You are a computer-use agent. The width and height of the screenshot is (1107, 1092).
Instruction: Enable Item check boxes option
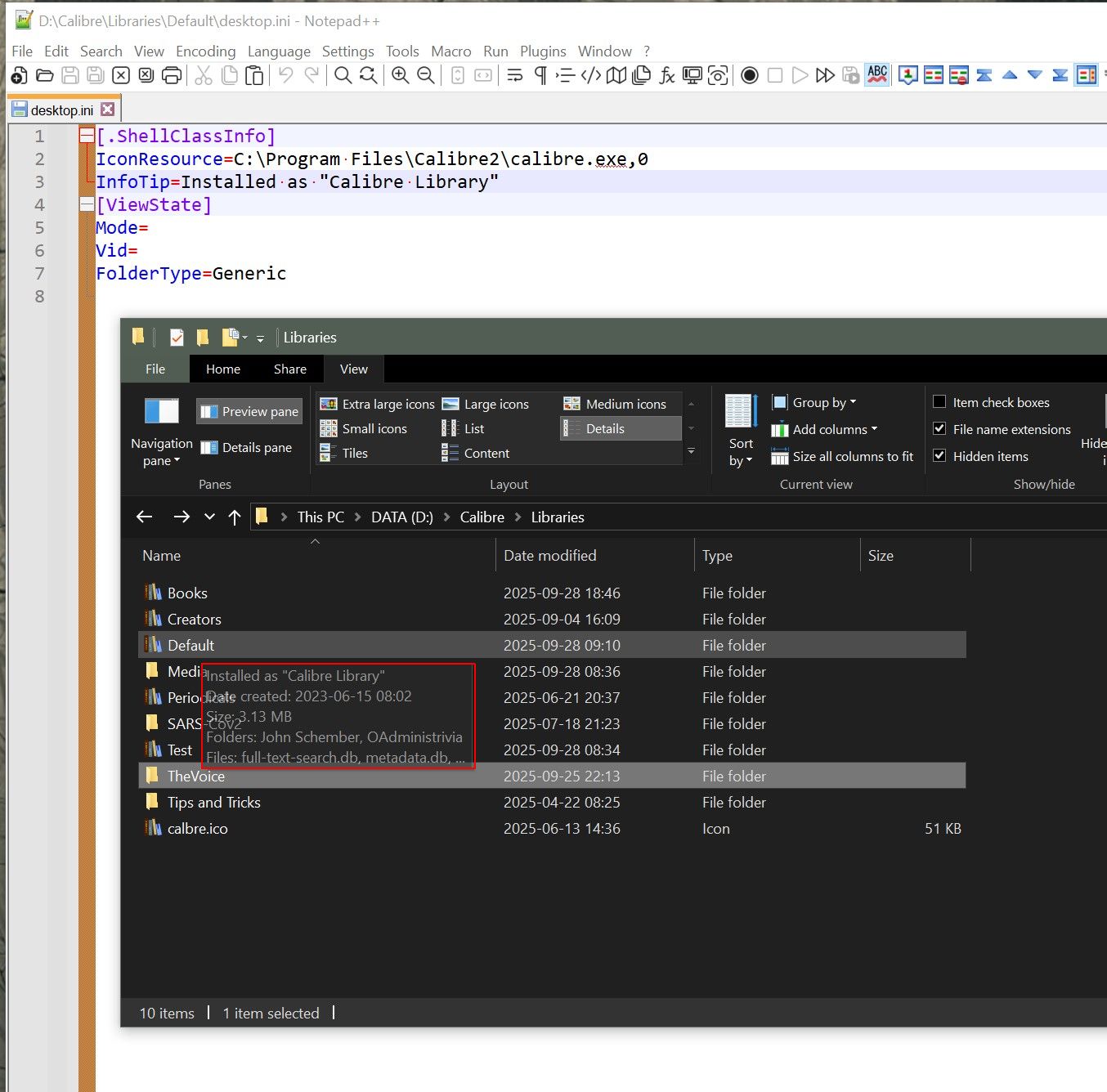pos(939,402)
